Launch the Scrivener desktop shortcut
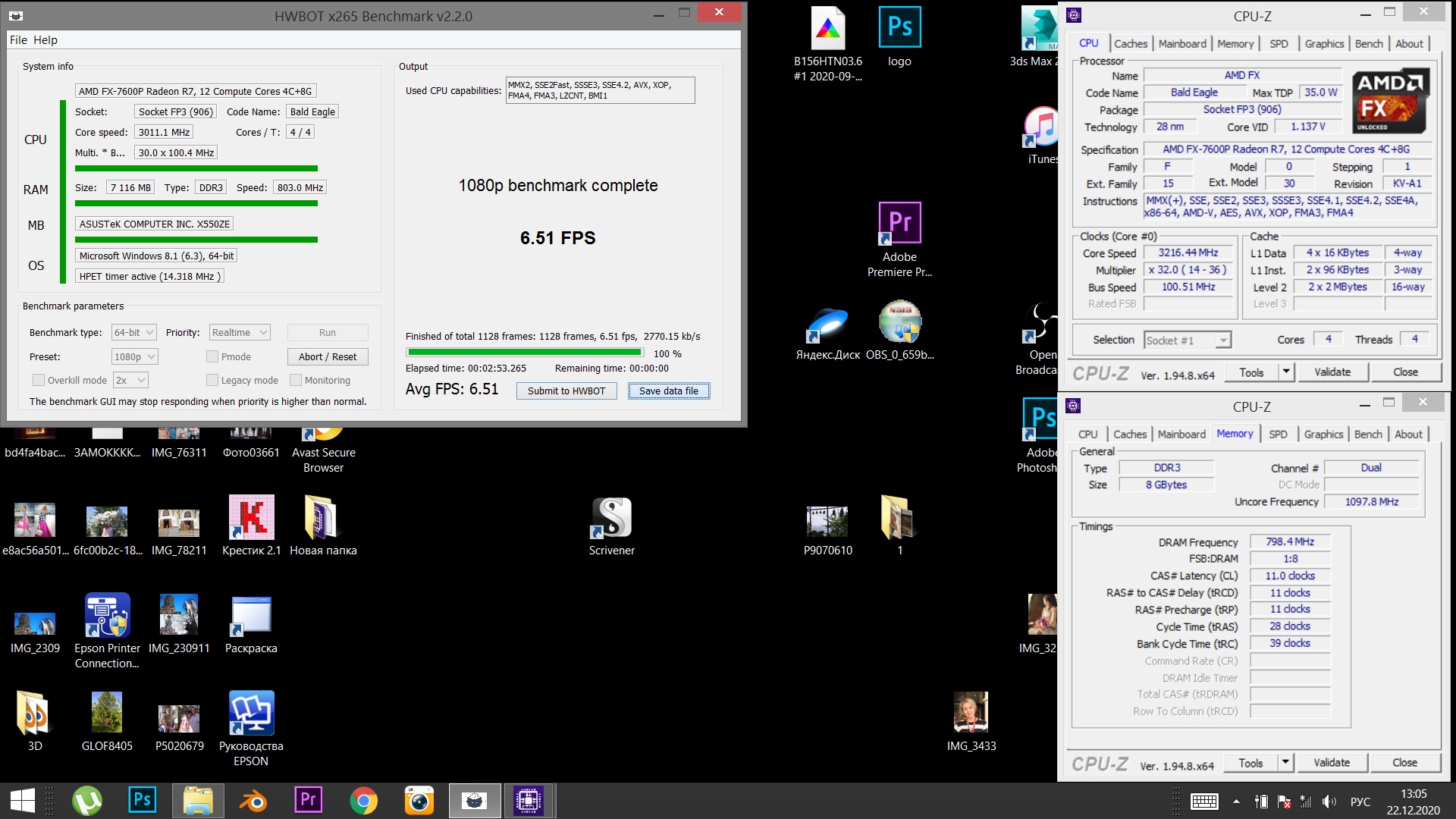 click(x=611, y=527)
